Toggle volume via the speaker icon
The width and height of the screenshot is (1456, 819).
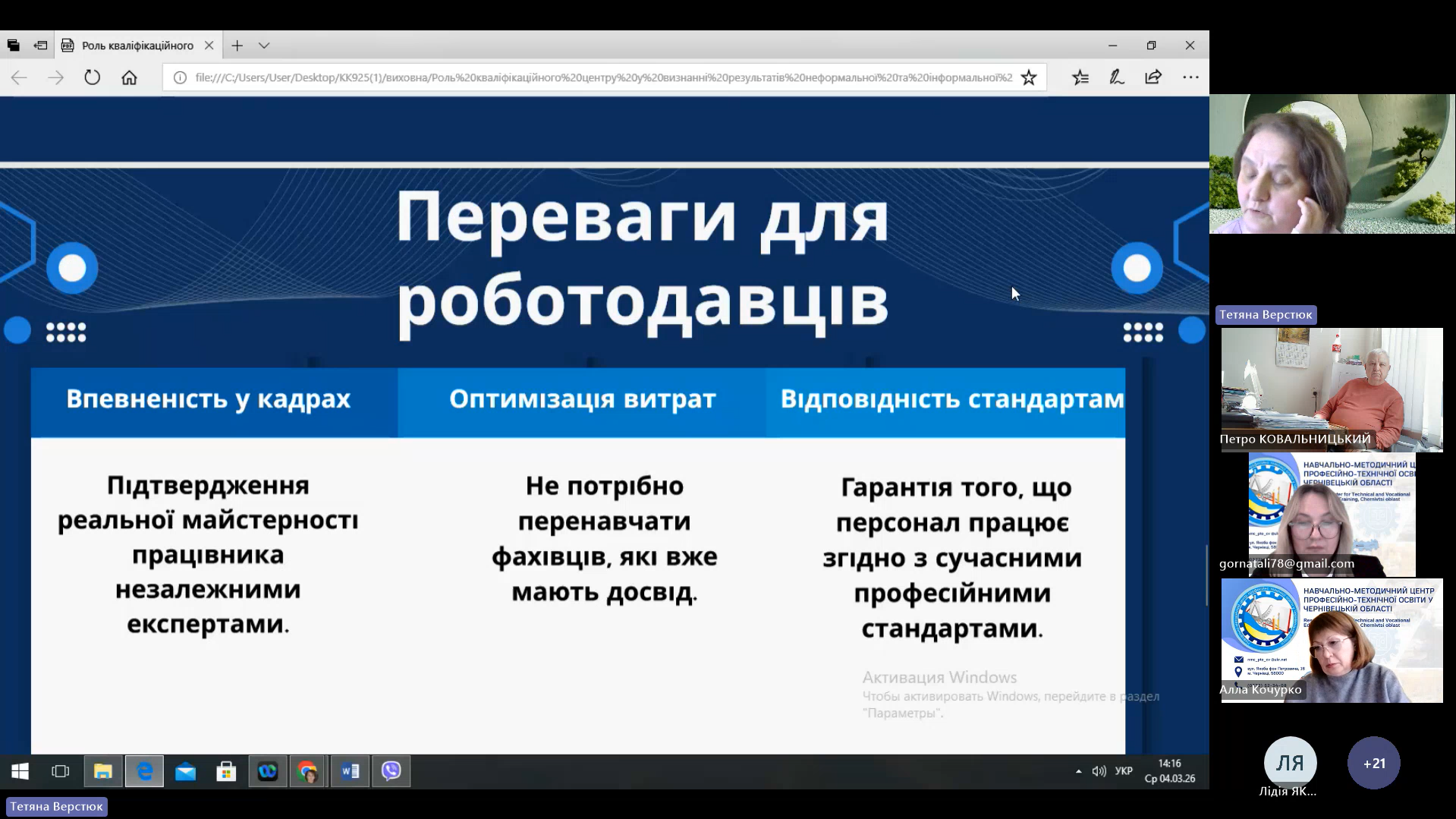(1099, 771)
